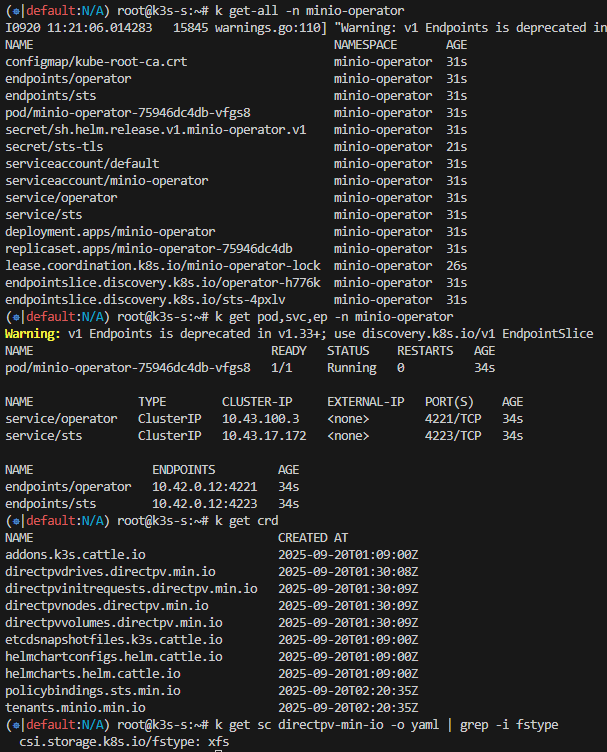Click the 'k get crd' command text
This screenshot has height=752, width=607.
tap(246, 521)
